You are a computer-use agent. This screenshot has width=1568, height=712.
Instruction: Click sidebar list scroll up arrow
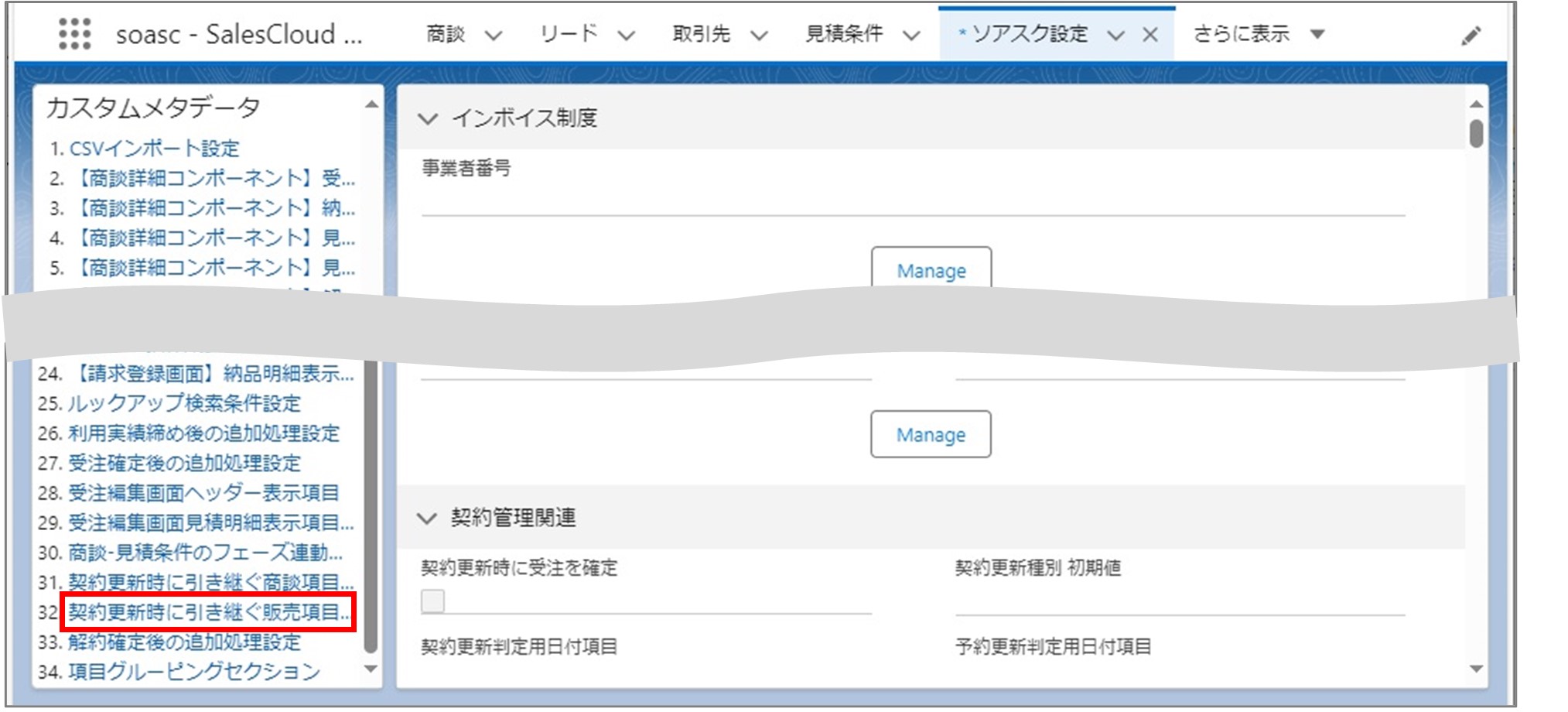tap(371, 104)
